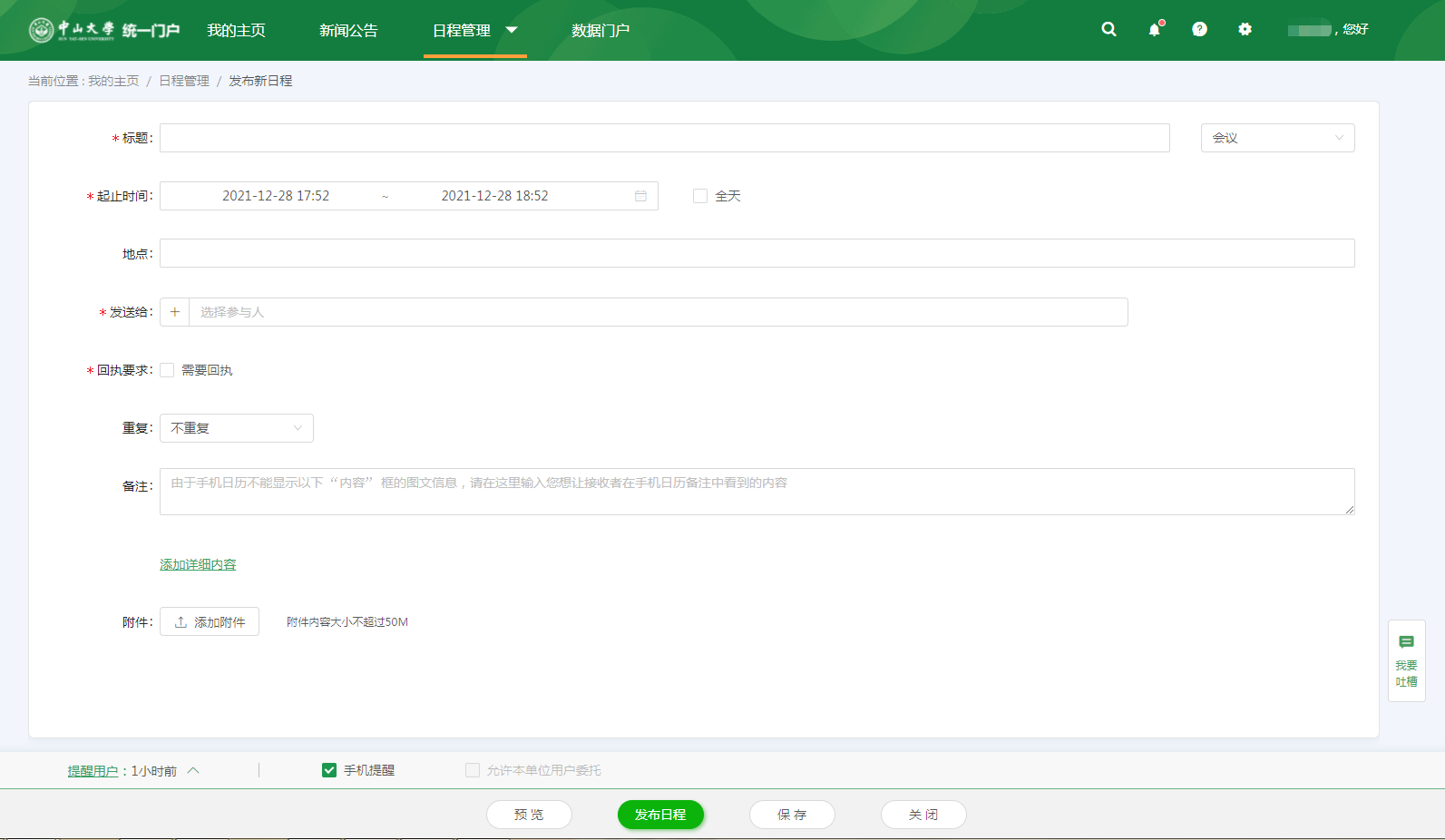Click the feedback chat icon 我要吐槽
Viewport: 1445px width, 840px height.
pos(1407,660)
